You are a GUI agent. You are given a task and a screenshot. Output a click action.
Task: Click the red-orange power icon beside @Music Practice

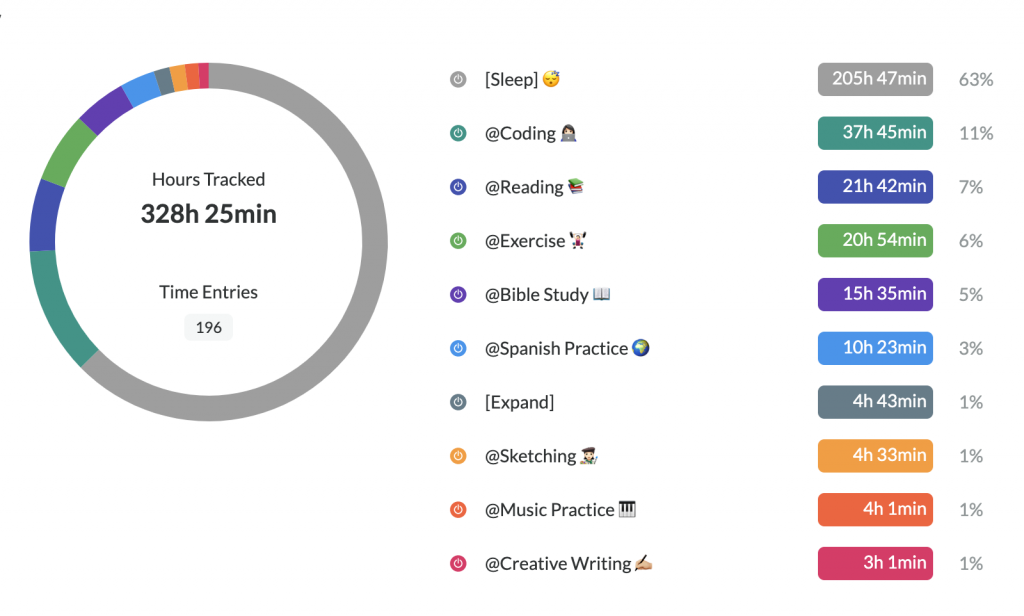coord(458,510)
